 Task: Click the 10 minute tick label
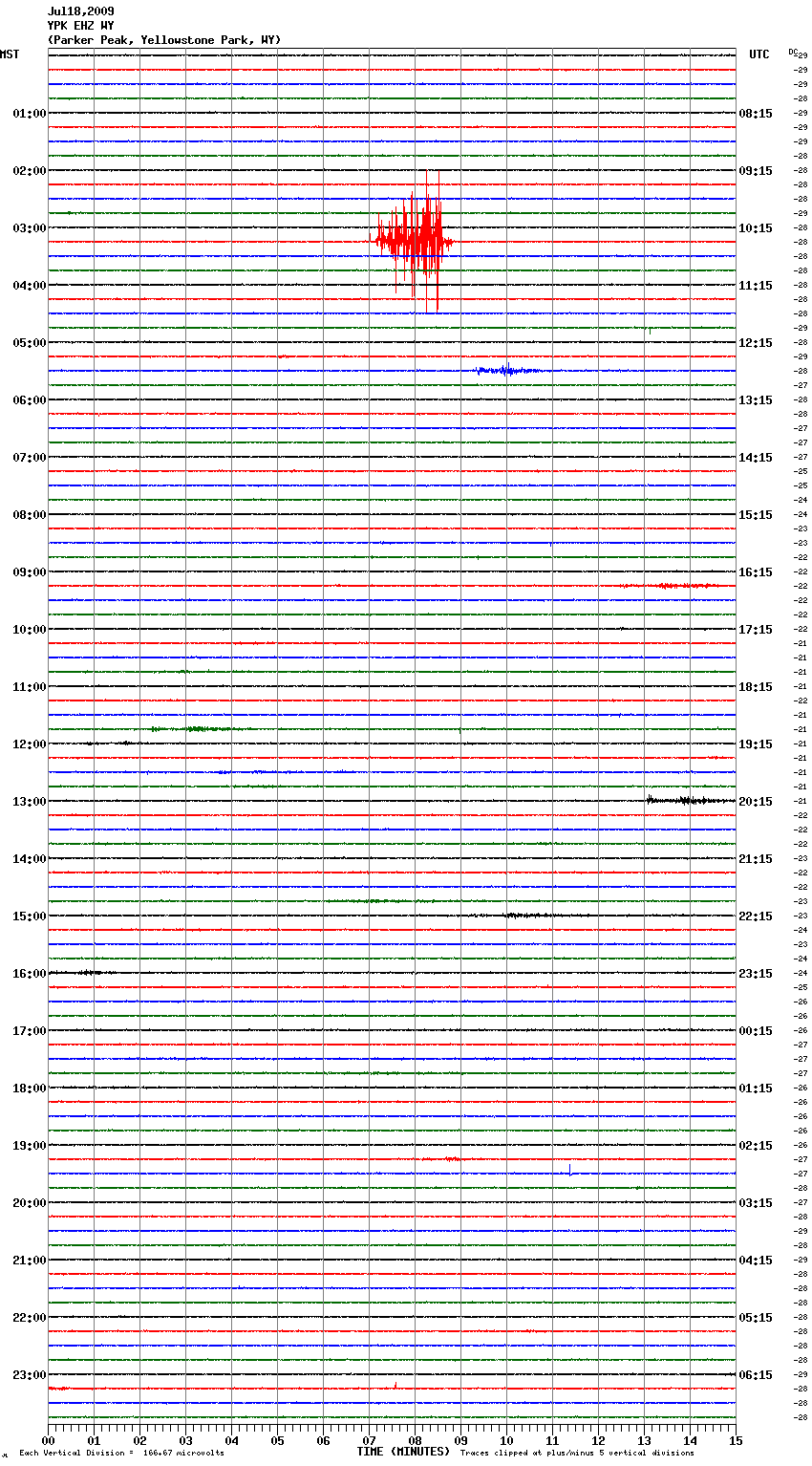click(506, 1440)
